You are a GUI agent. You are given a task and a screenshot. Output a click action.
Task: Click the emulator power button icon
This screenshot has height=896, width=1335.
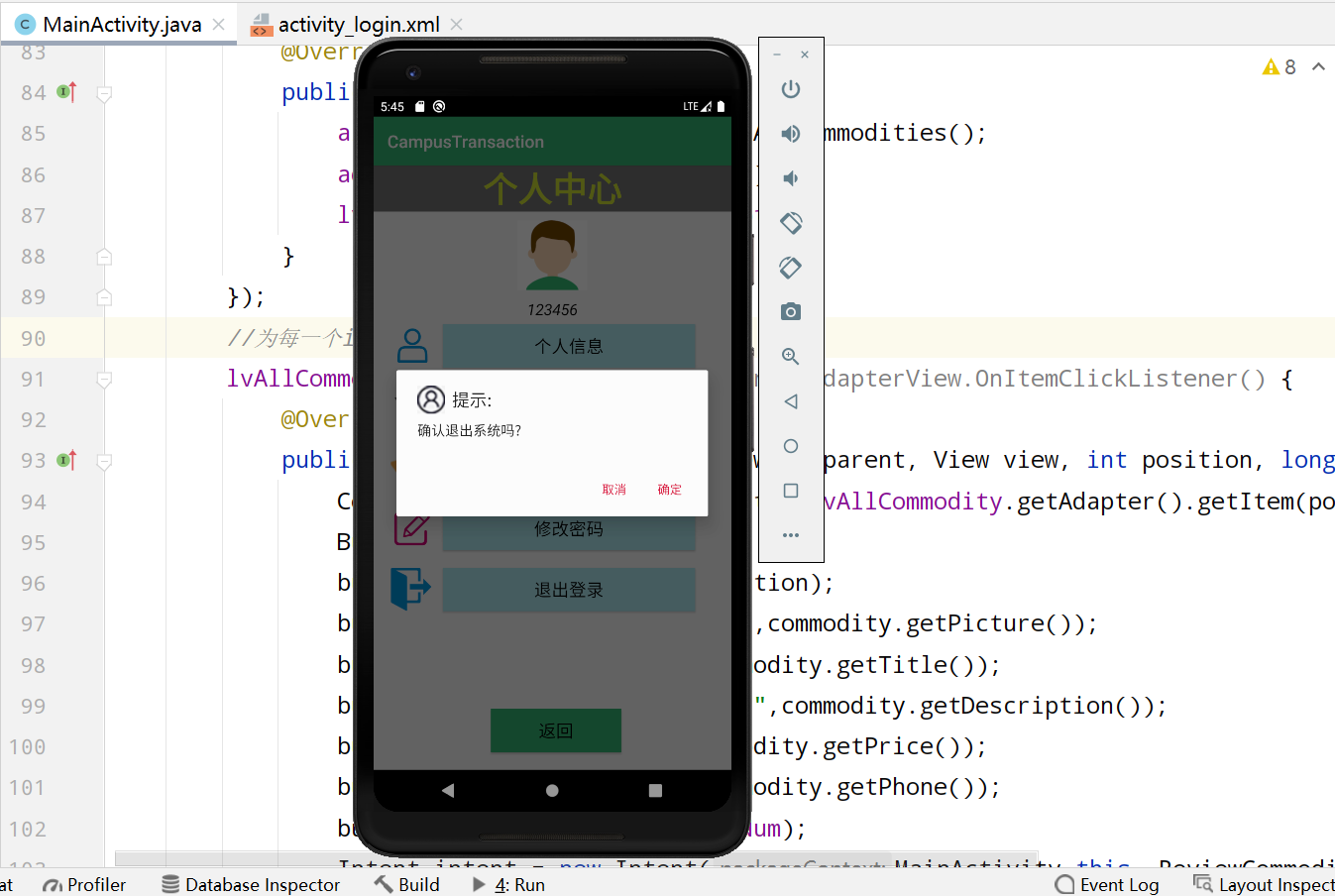[x=790, y=89]
